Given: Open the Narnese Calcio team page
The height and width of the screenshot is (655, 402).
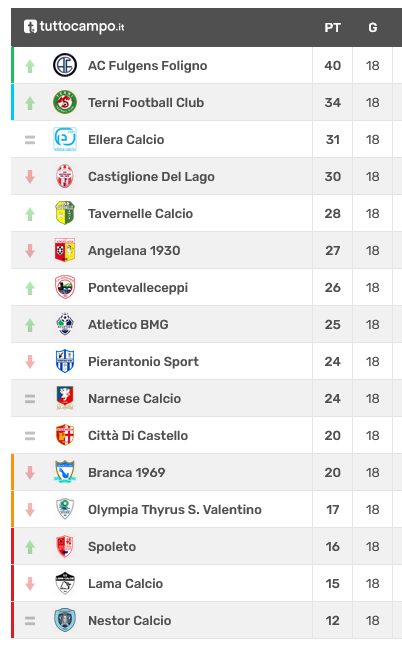Looking at the screenshot, I should (x=135, y=399).
